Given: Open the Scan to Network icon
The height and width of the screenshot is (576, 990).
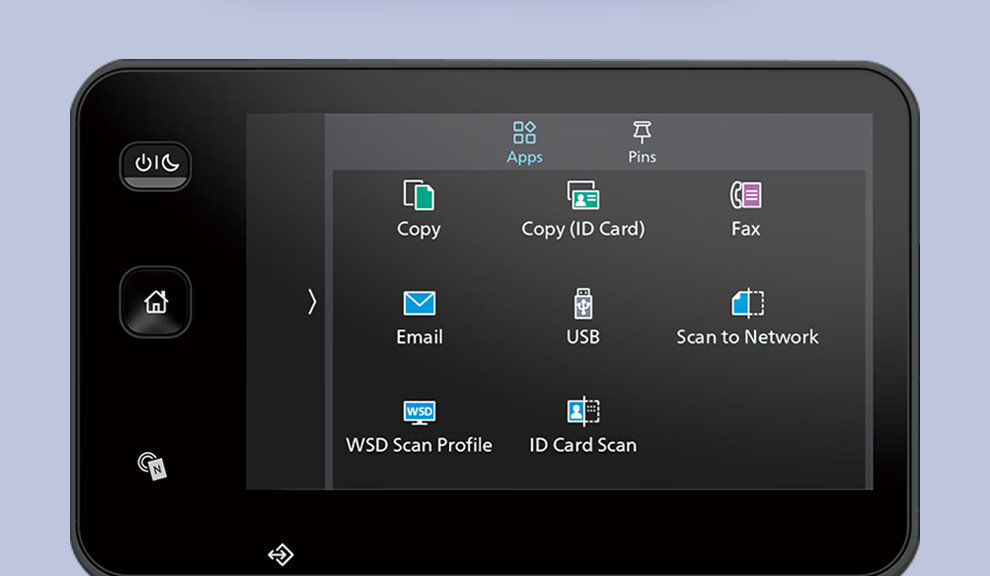Looking at the screenshot, I should coord(747,303).
